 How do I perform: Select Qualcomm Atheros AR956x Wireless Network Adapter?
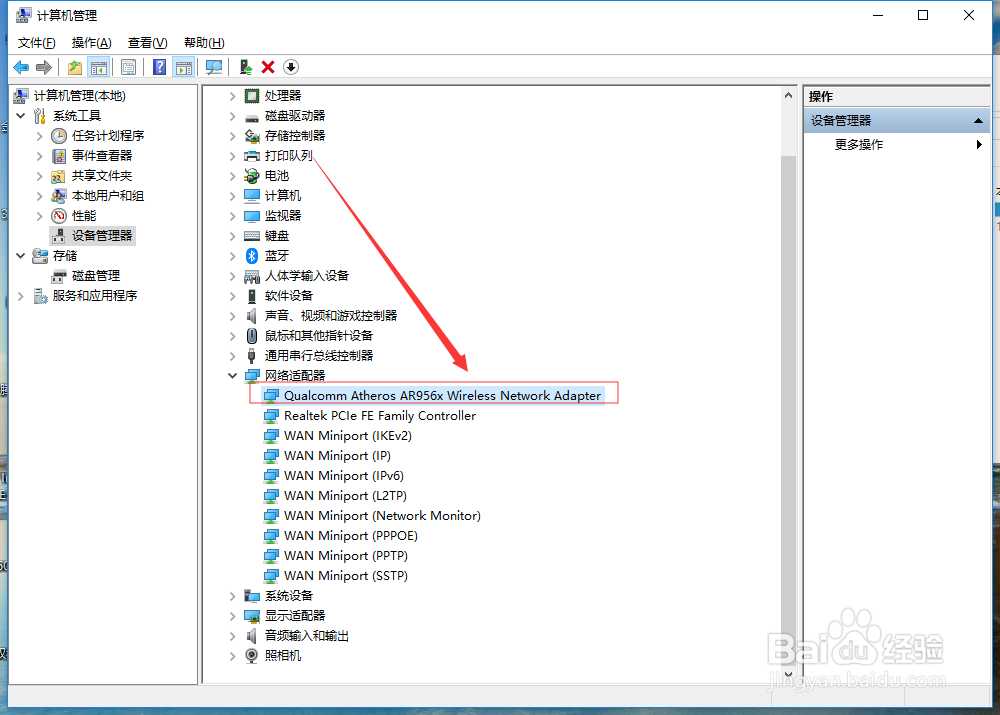(x=443, y=395)
